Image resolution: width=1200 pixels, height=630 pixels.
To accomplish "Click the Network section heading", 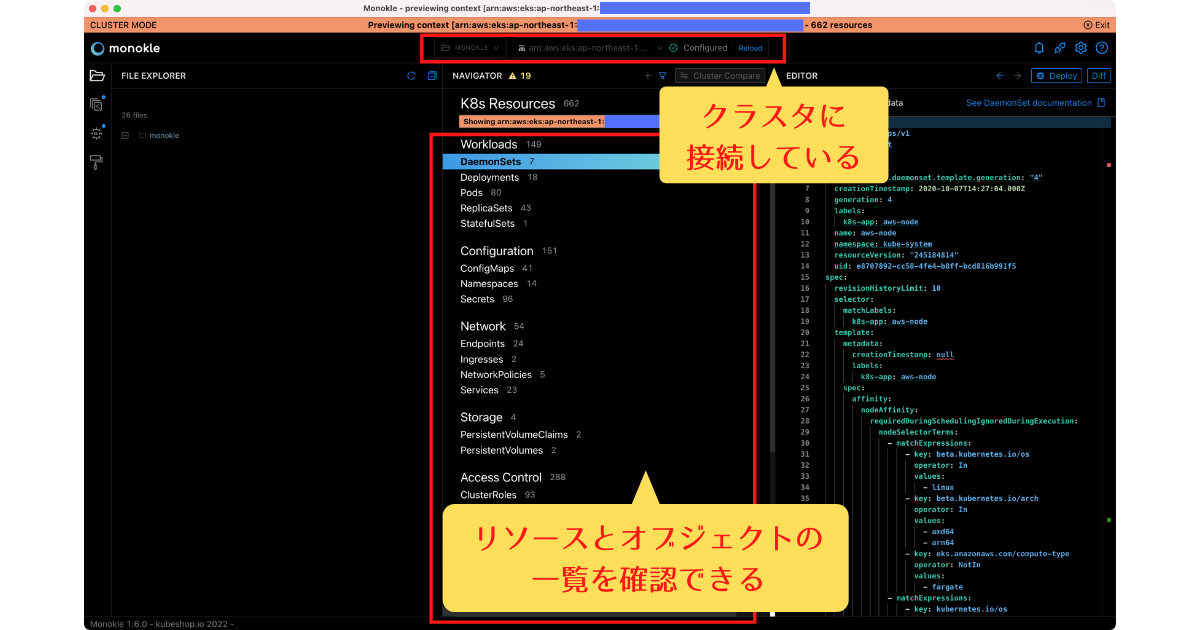I will tap(483, 326).
